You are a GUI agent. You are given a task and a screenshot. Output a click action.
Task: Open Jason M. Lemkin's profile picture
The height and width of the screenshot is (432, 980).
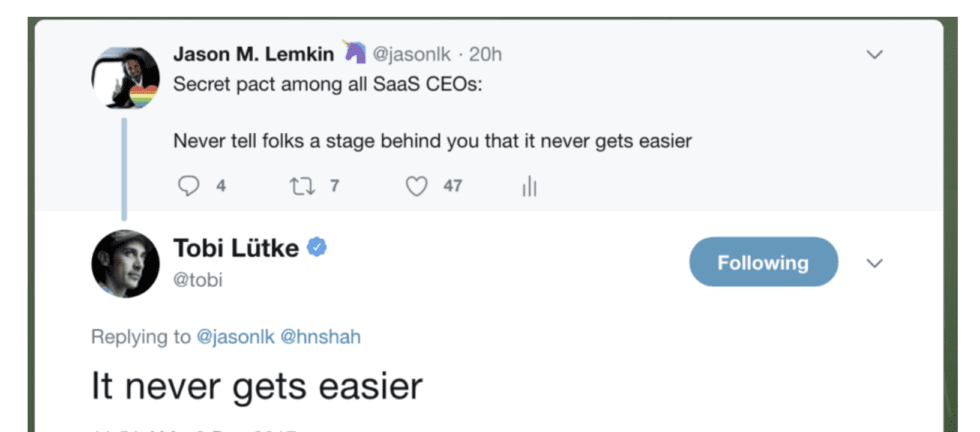coord(125,80)
